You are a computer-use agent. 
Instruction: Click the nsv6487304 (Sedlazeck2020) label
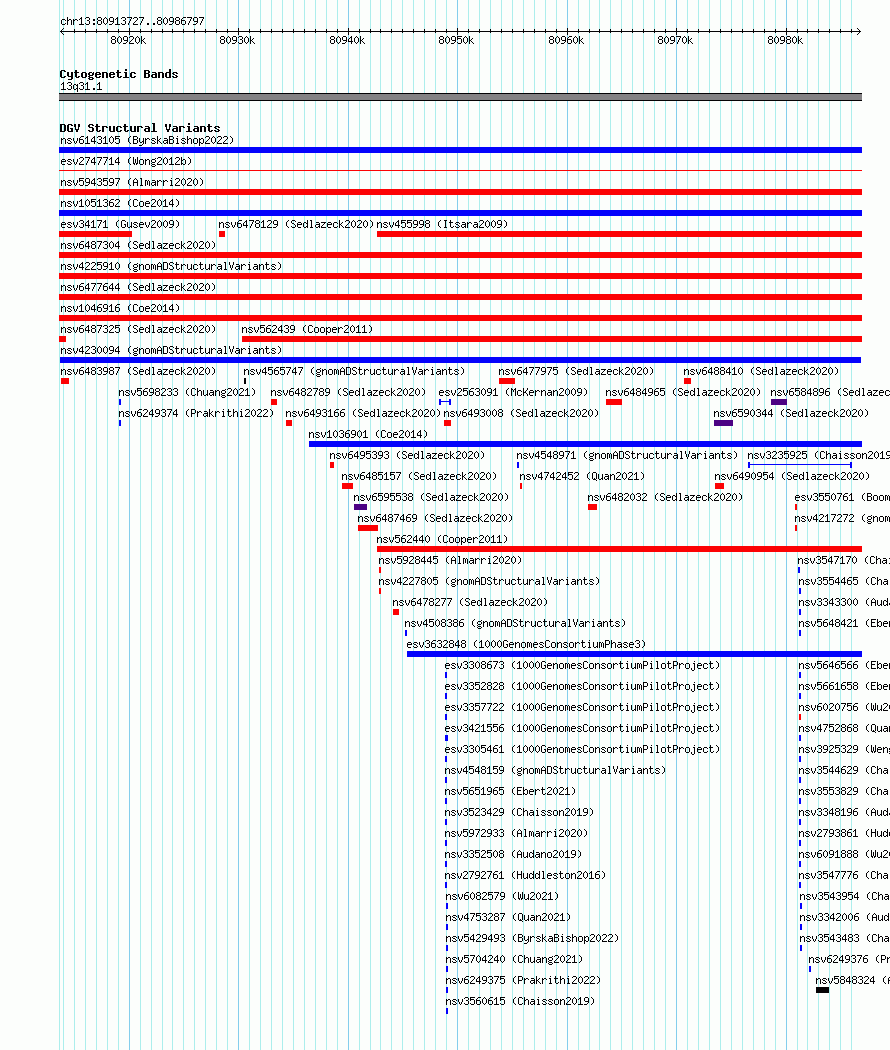tap(138, 245)
